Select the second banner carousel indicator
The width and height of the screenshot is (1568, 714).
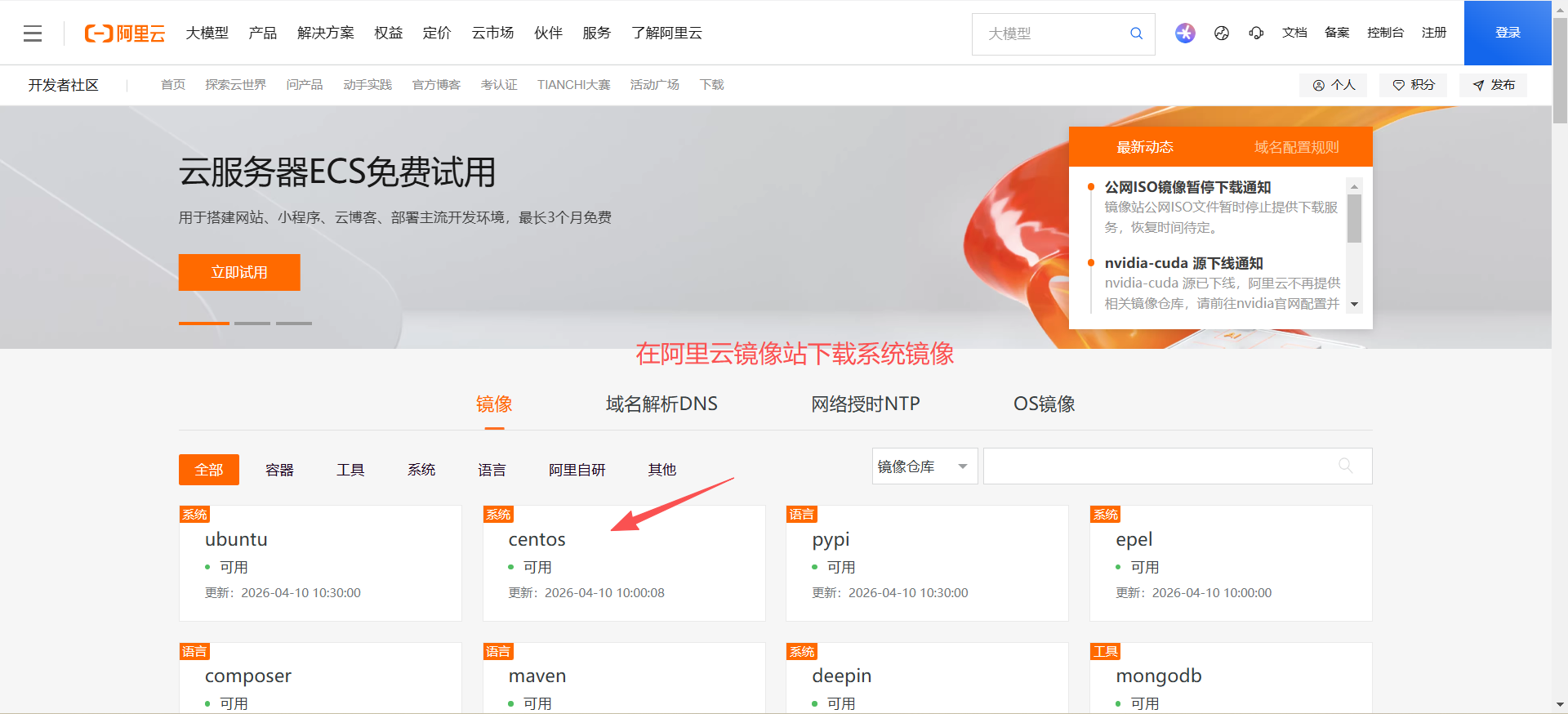(252, 324)
